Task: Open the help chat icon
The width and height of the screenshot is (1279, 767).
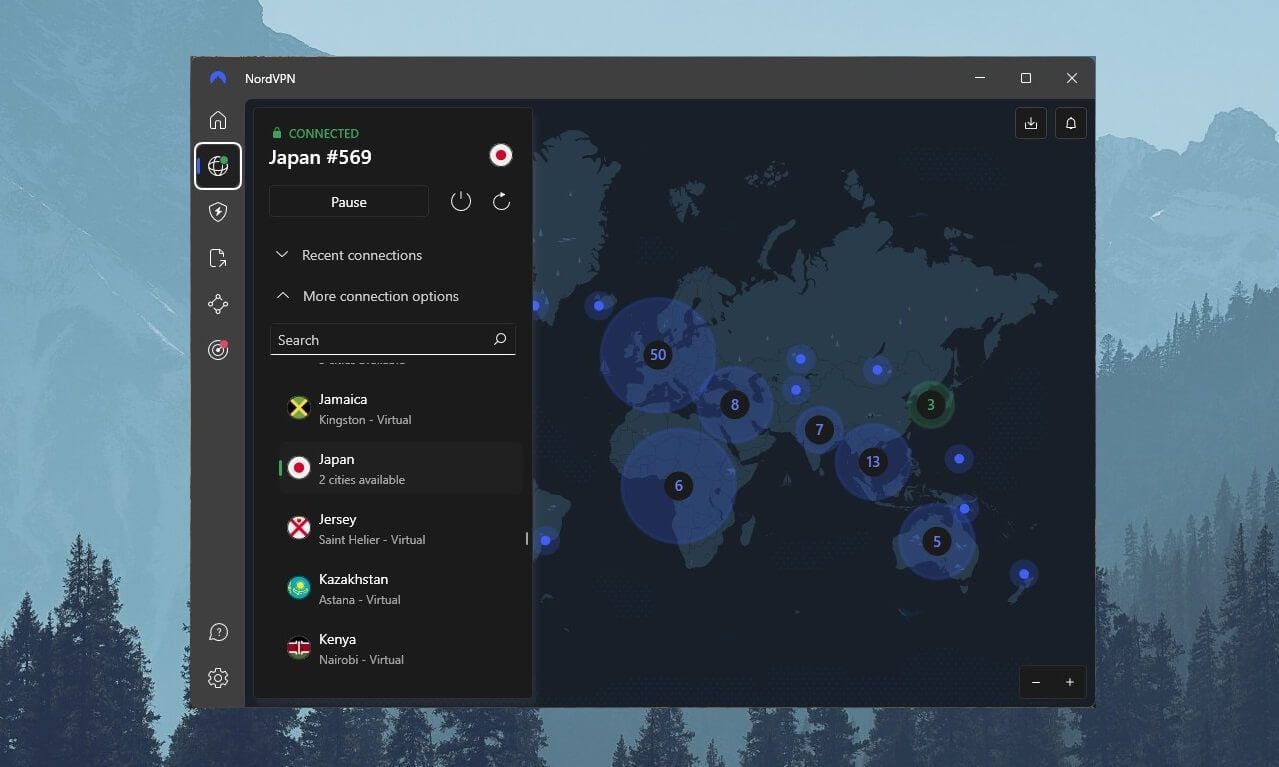Action: click(x=218, y=632)
